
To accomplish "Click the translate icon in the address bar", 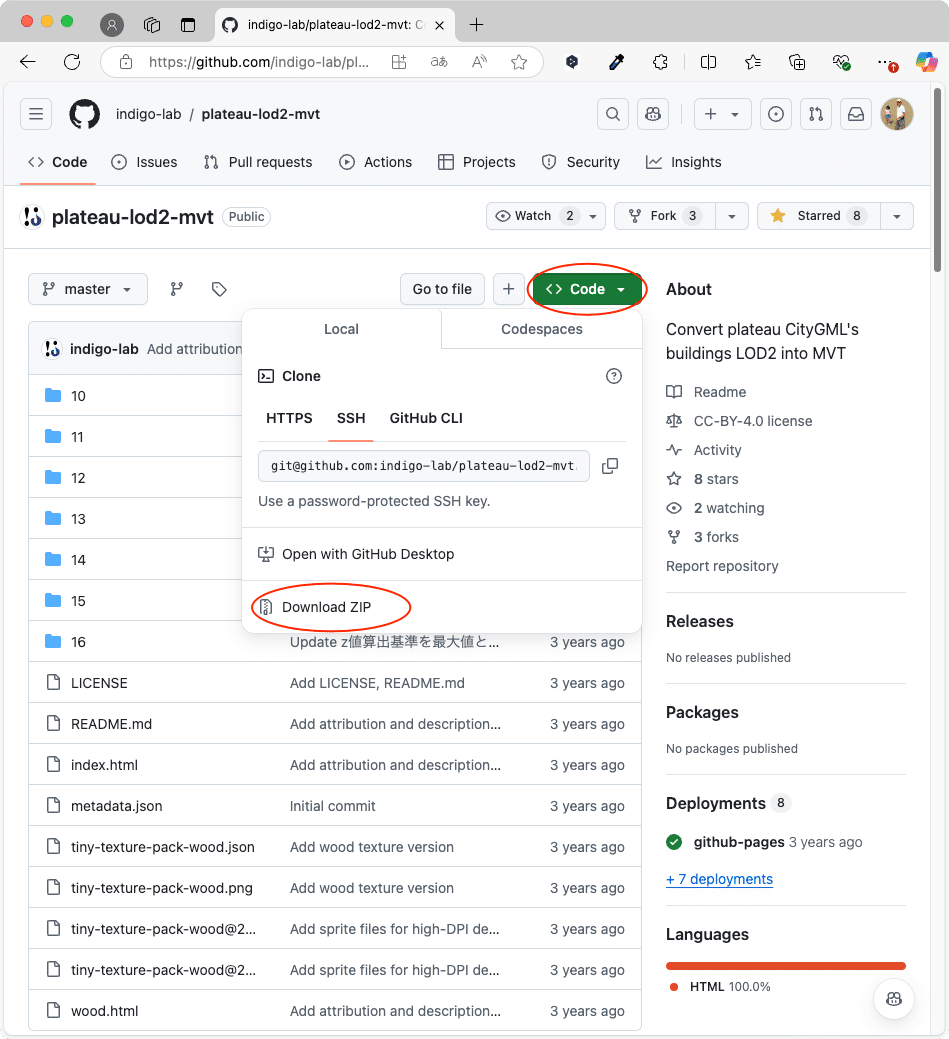I will click(439, 62).
